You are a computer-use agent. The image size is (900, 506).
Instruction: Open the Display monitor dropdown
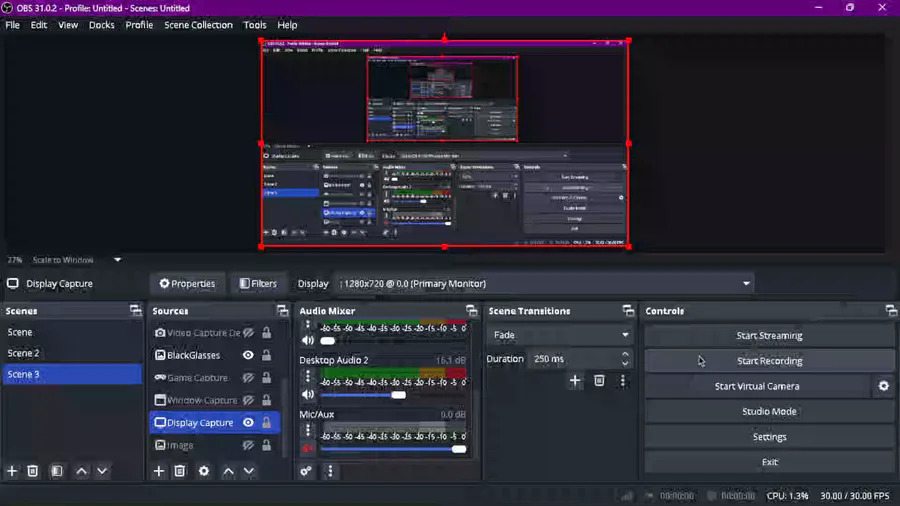[x=544, y=283]
